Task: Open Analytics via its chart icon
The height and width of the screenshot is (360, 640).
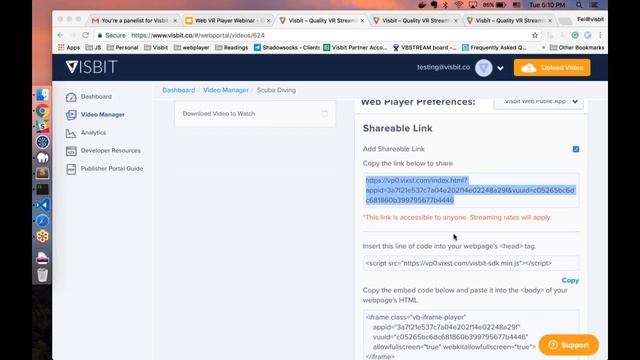Action: click(71, 133)
